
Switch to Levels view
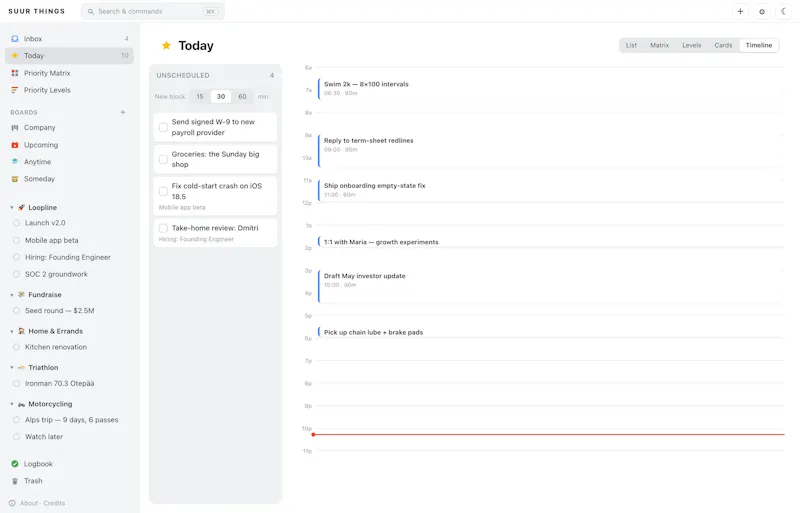(x=691, y=45)
